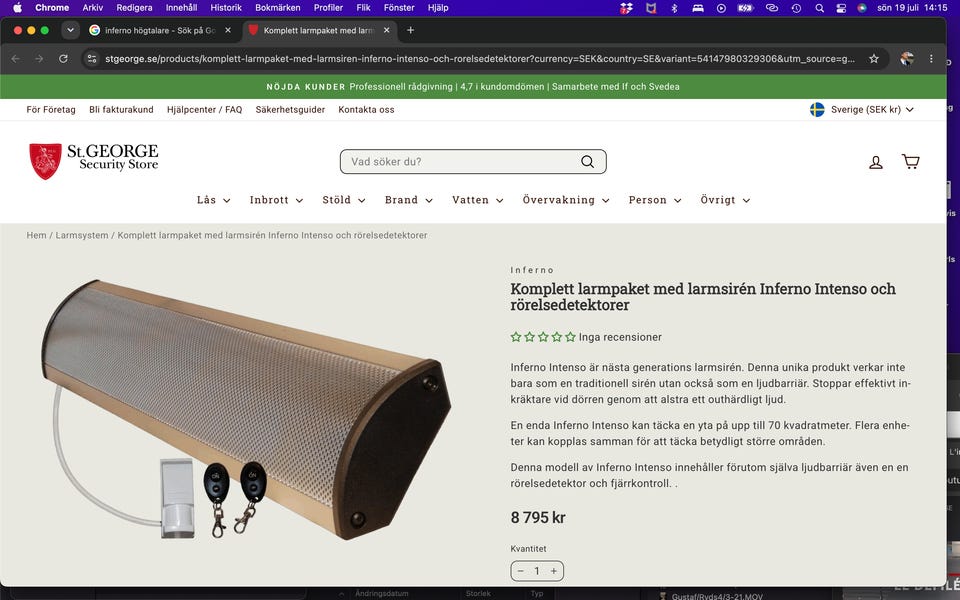Click the Inferno Intenso product image
The height and width of the screenshot is (600, 960).
point(247,410)
